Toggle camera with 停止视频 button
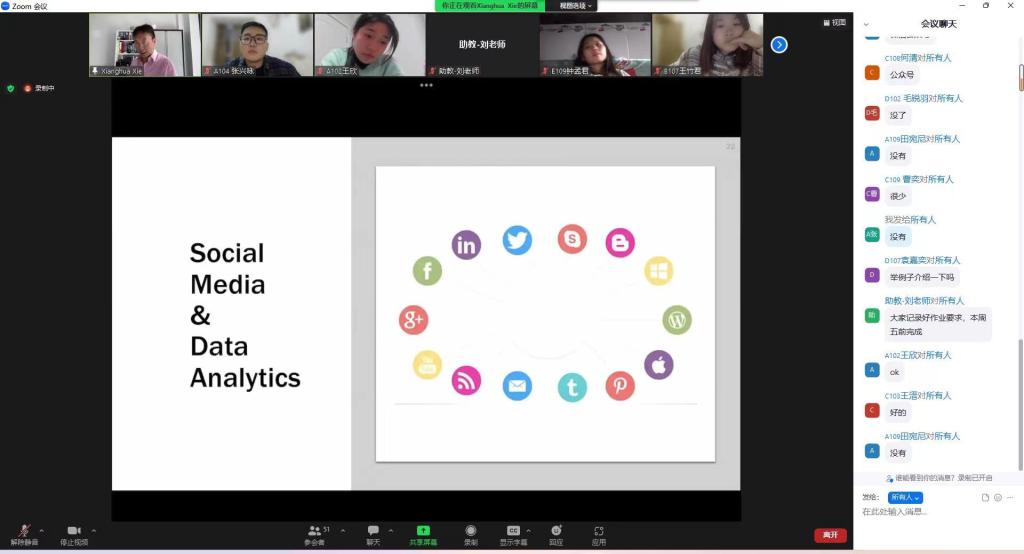 (73, 530)
